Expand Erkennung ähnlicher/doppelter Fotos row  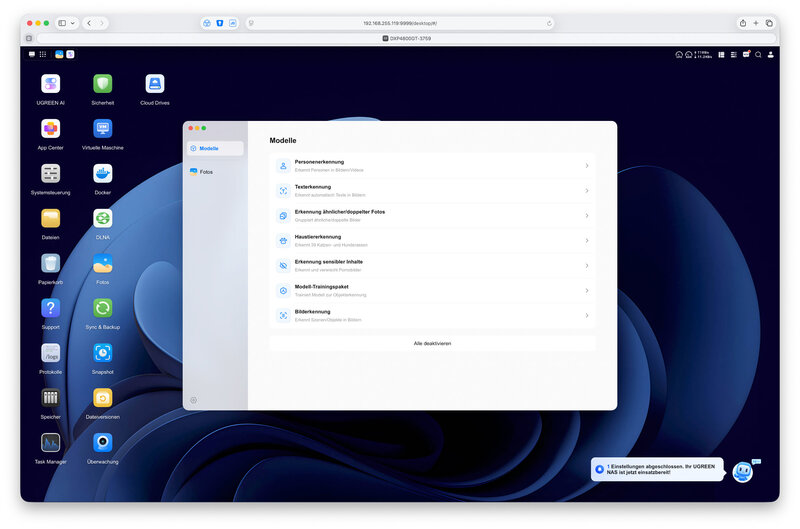(x=433, y=216)
